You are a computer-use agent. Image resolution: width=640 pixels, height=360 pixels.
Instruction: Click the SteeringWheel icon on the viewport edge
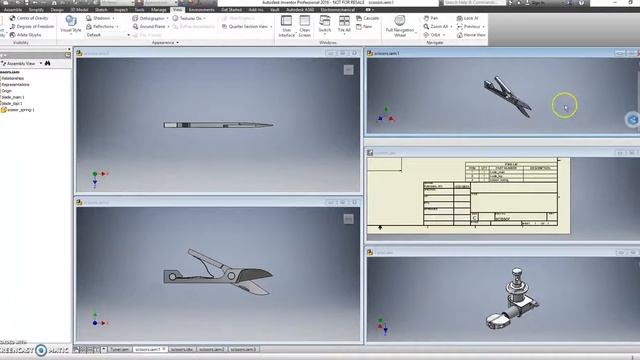tap(633, 120)
